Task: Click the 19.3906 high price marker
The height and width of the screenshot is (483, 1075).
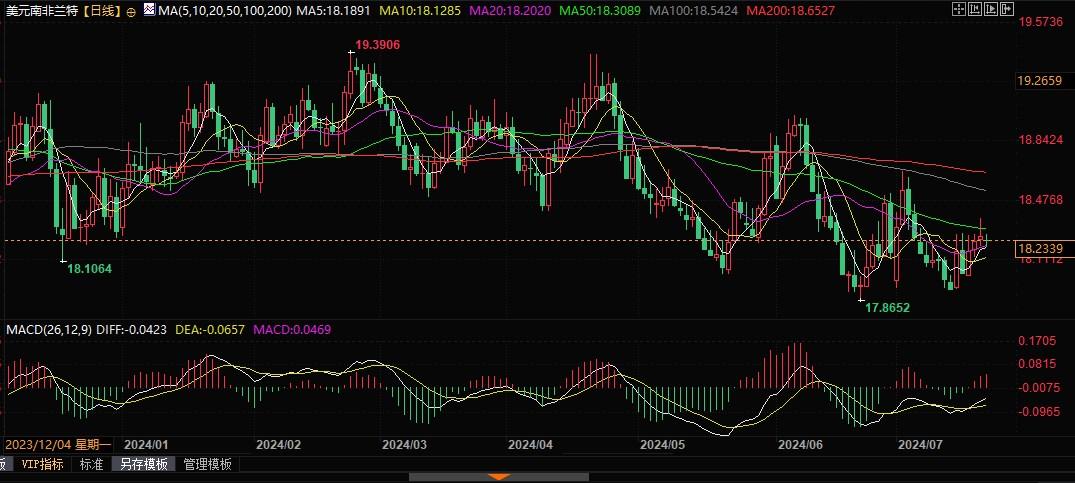Action: click(x=379, y=46)
